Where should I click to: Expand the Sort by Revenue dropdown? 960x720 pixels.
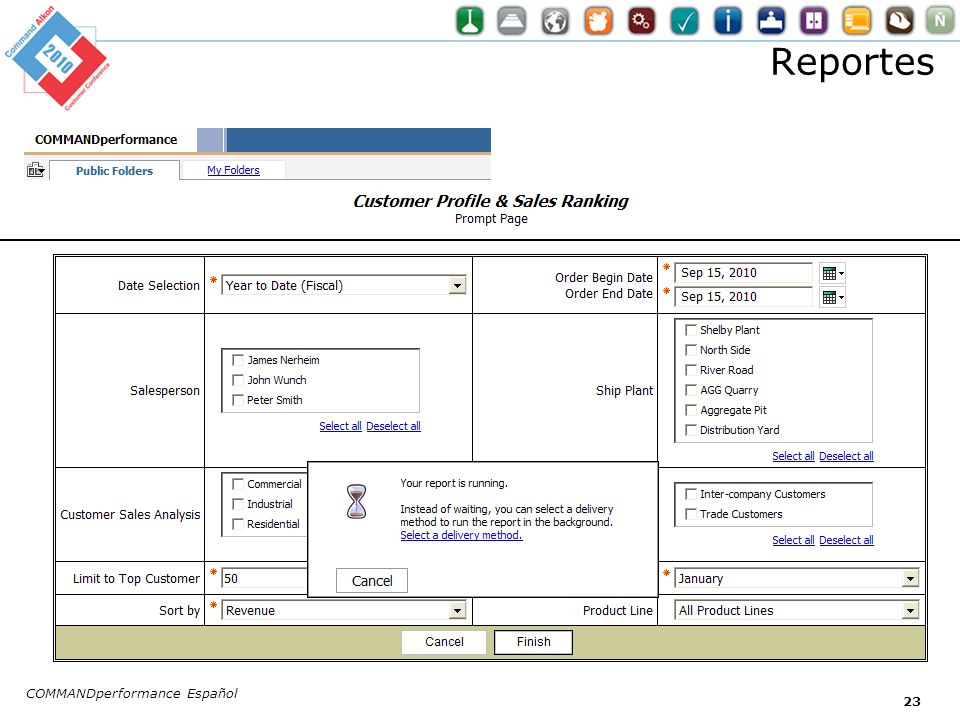point(343,610)
